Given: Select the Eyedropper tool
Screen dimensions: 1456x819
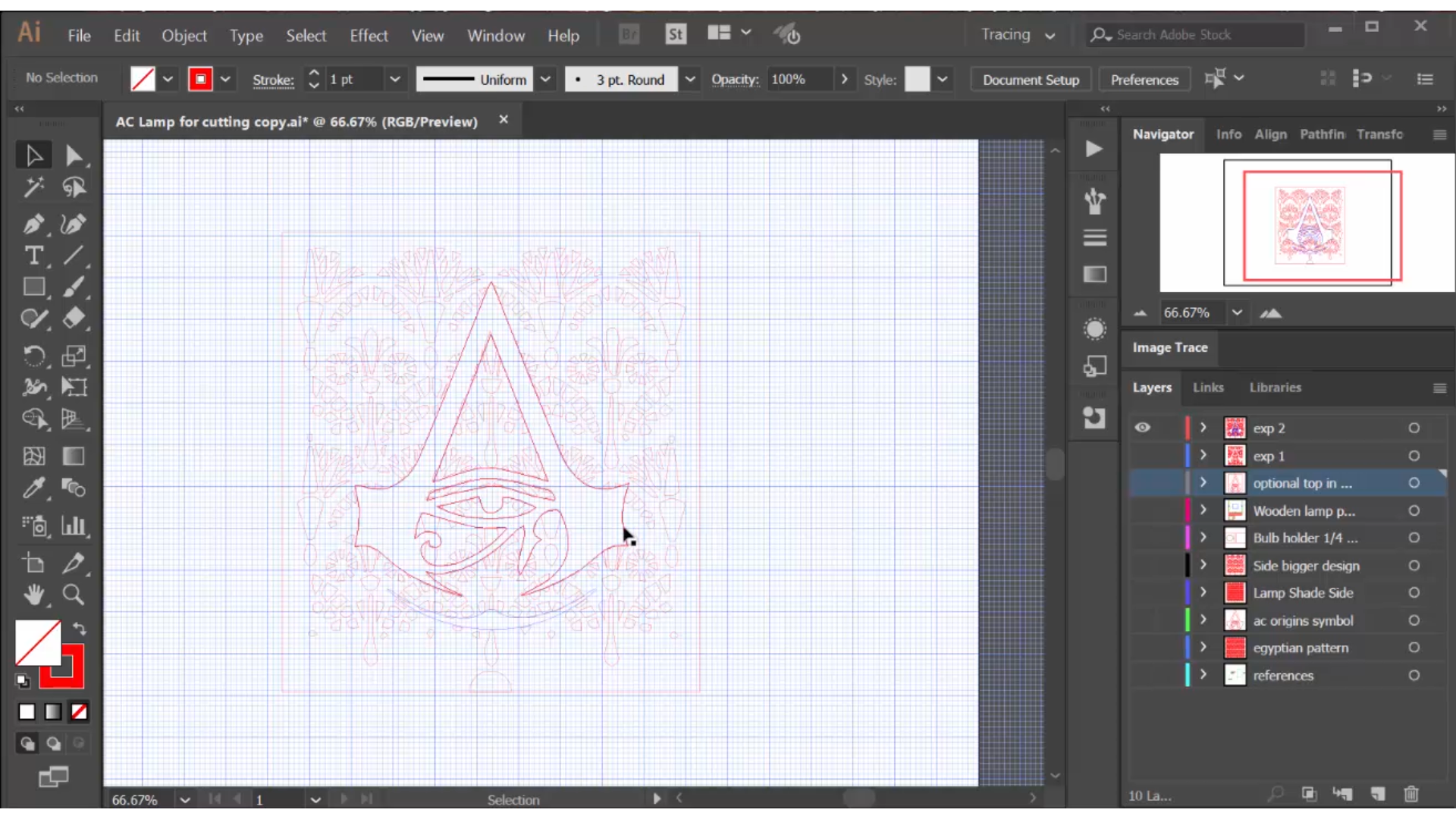Looking at the screenshot, I should pyautogui.click(x=33, y=488).
